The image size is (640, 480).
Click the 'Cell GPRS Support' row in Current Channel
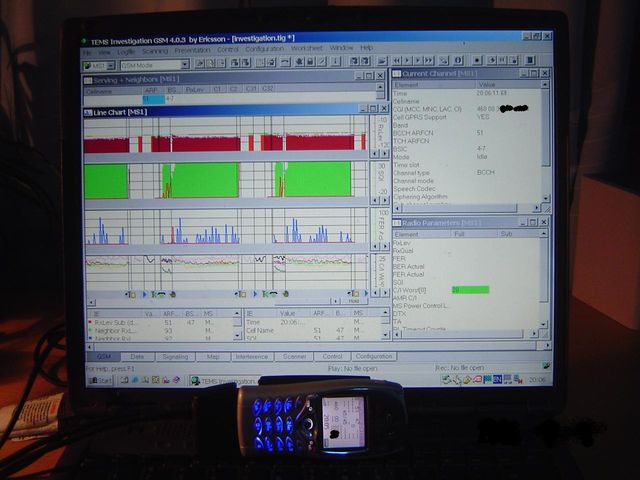pyautogui.click(x=467, y=117)
